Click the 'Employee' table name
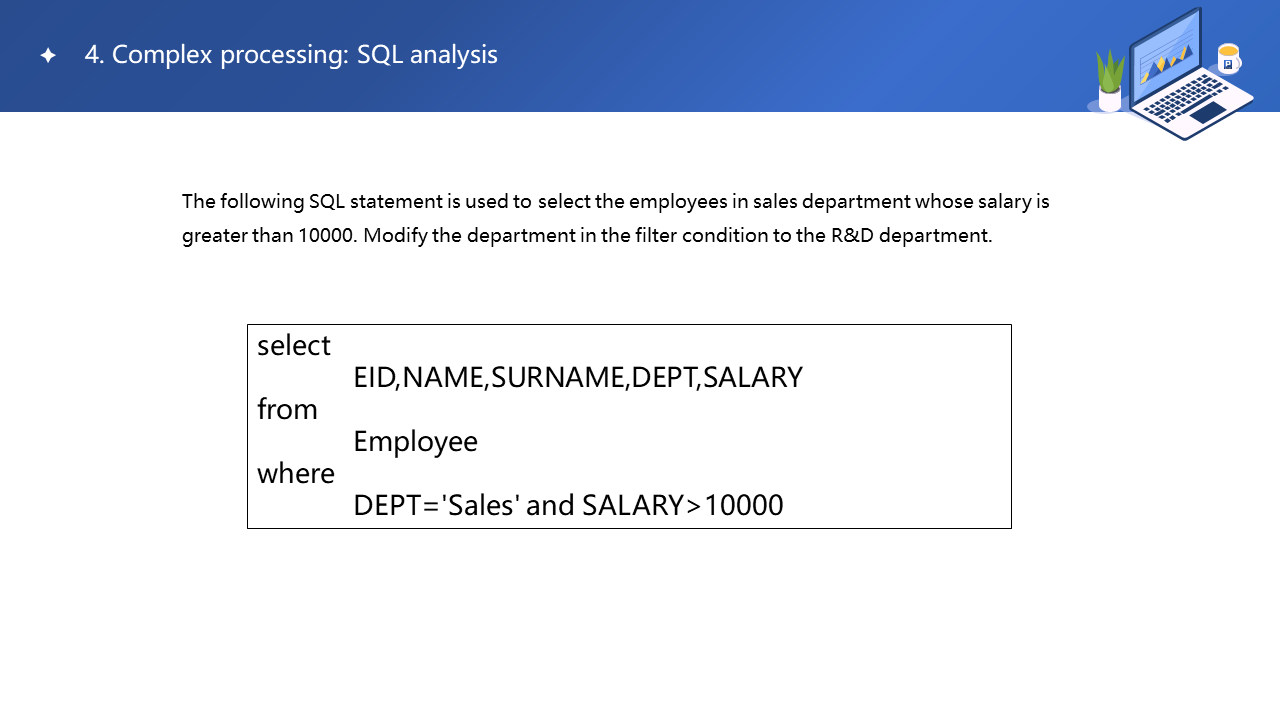The height and width of the screenshot is (720, 1280). coord(415,442)
